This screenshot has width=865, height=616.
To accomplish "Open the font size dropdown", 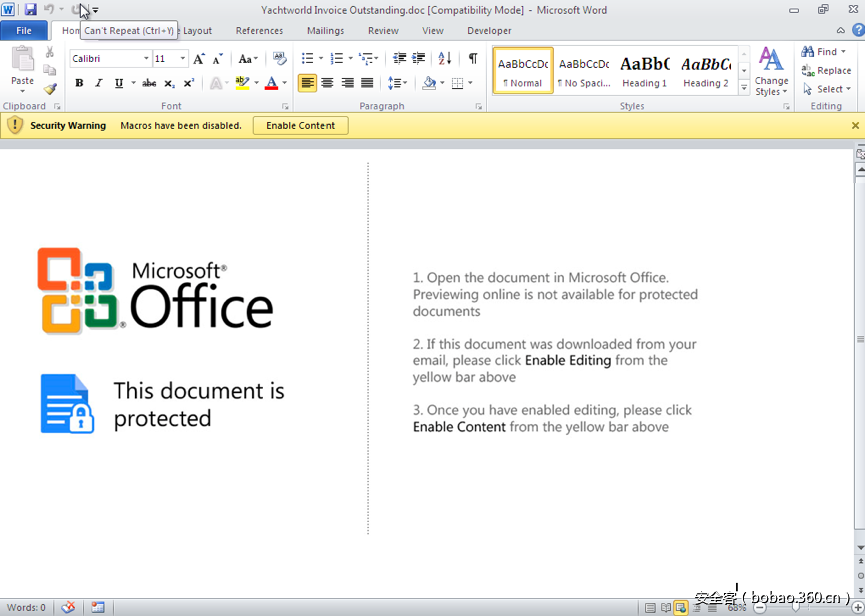I will (x=183, y=59).
